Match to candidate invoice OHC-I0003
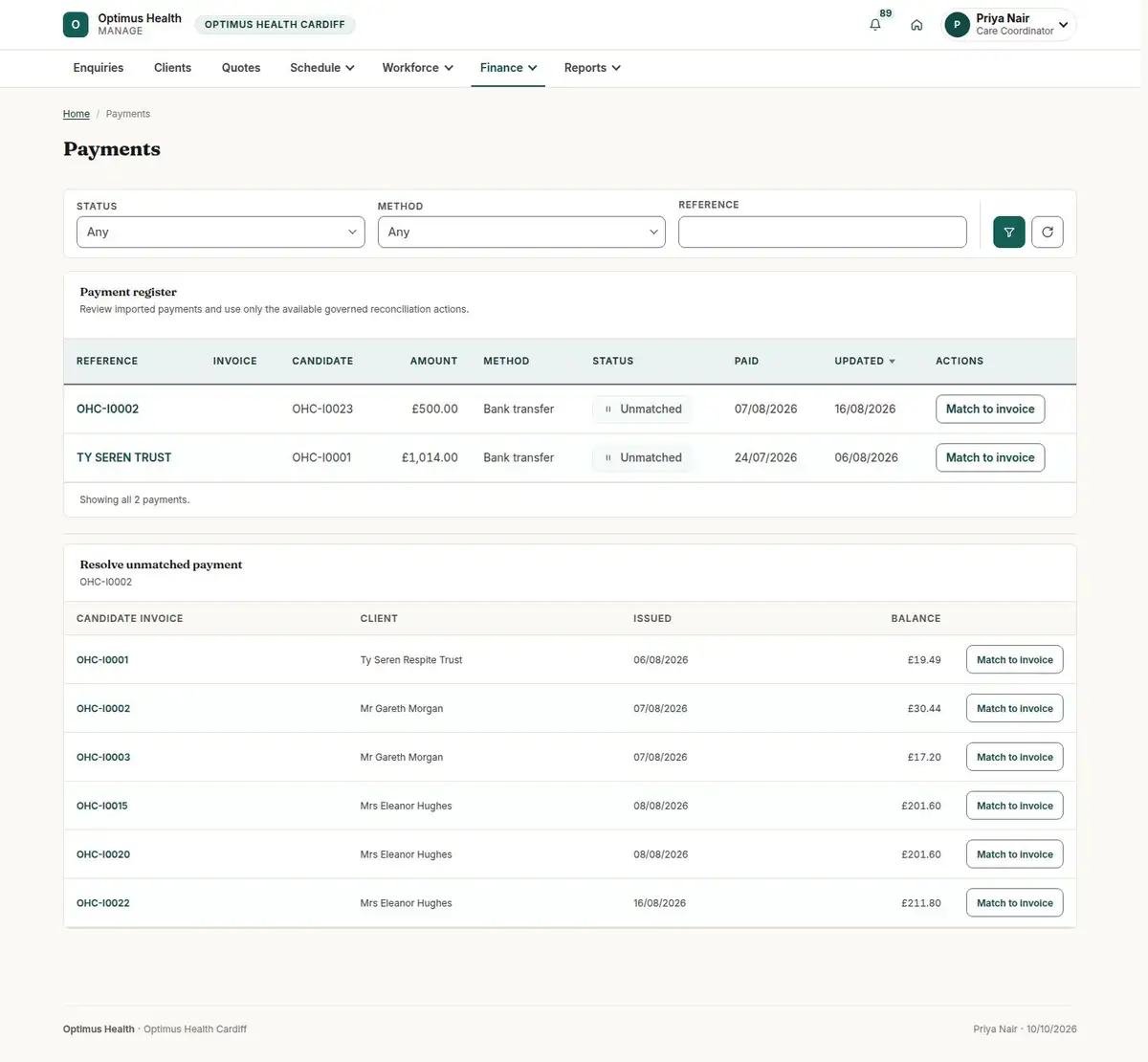The image size is (1148, 1062). (1015, 758)
